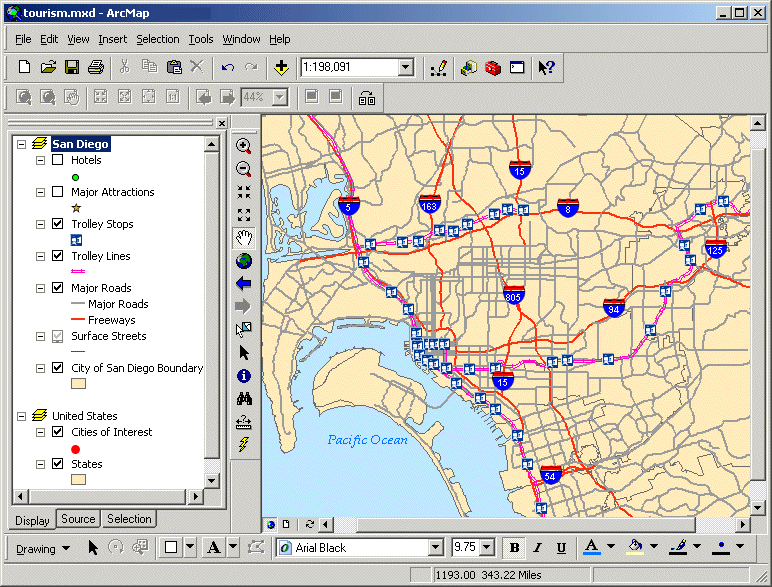Open the Command Line window icon
This screenshot has width=772, height=587.
517,67
